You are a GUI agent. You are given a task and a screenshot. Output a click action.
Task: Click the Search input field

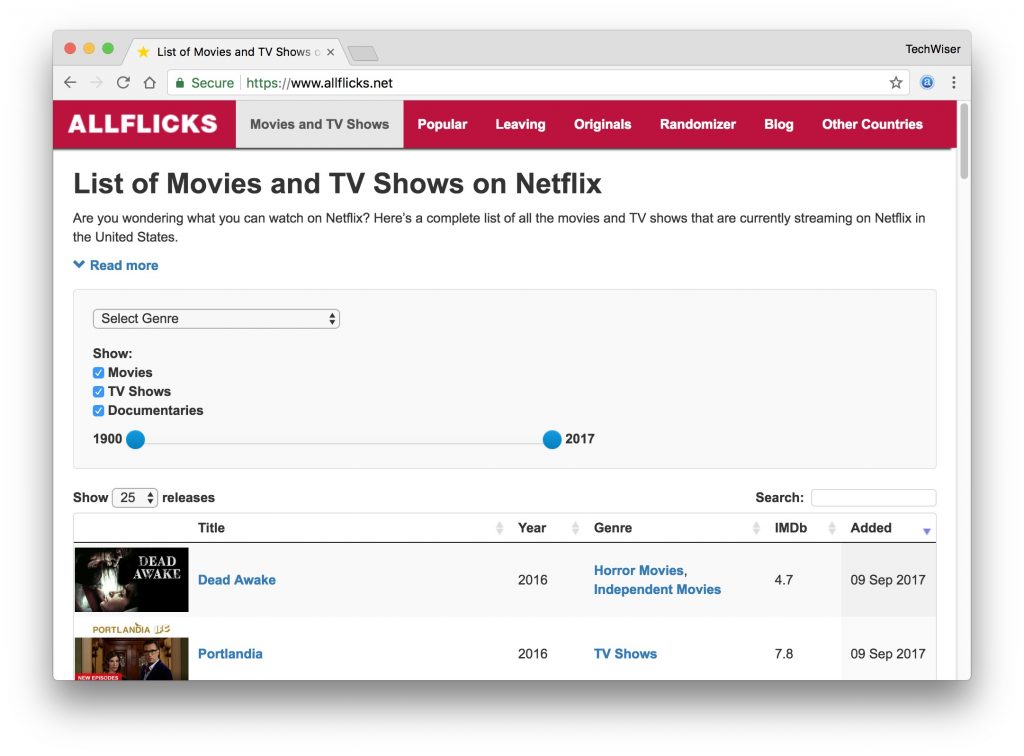click(x=873, y=497)
